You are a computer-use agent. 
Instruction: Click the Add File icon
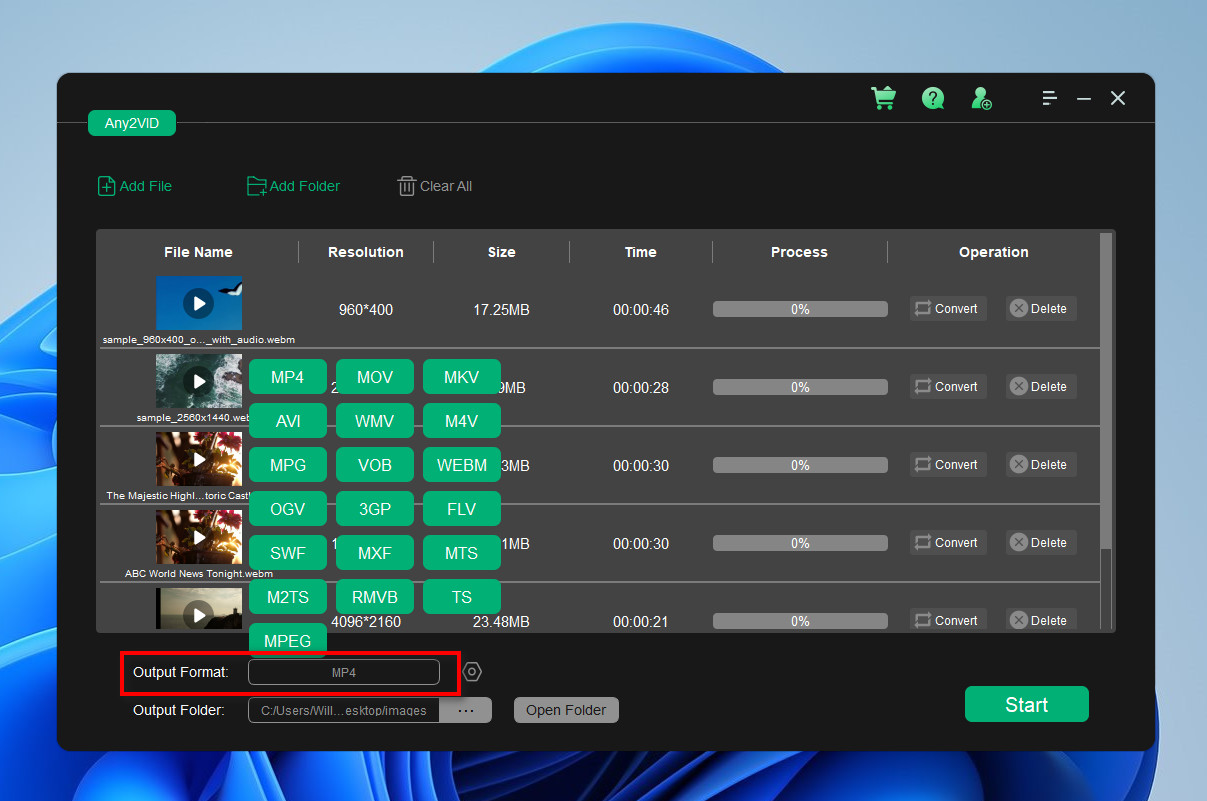106,186
